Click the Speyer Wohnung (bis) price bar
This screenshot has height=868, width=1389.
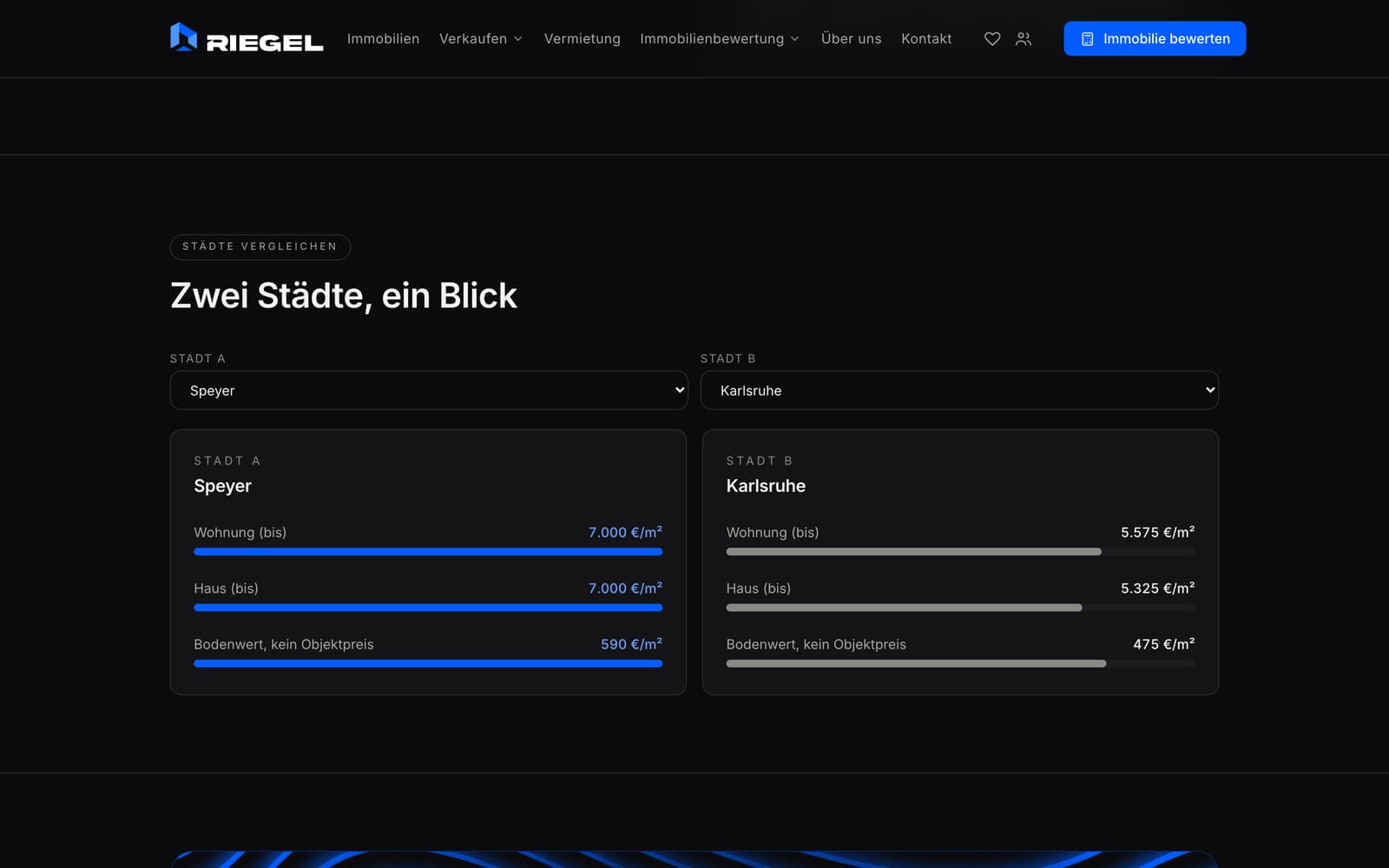click(x=428, y=552)
